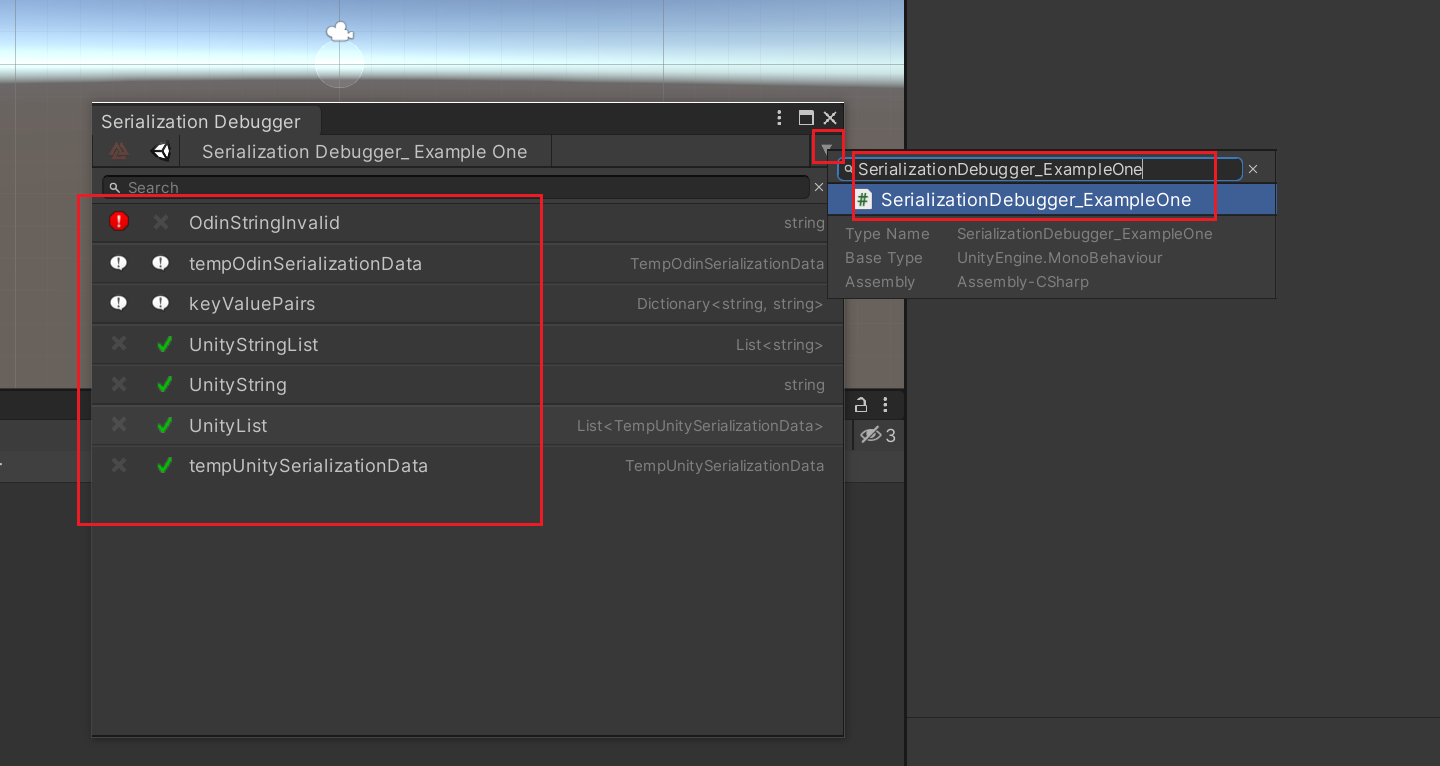This screenshot has height=766, width=1440.
Task: Click the Assembly value Assembly-CSharp
Action: click(1022, 282)
